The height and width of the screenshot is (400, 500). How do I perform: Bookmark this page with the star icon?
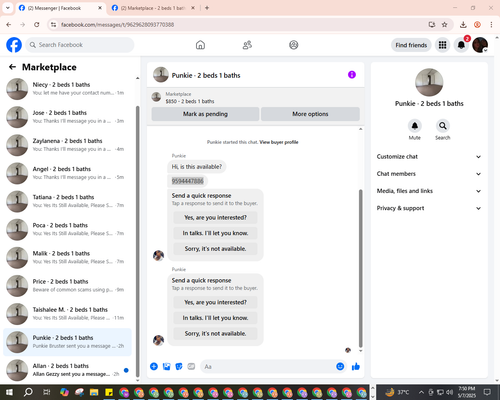[x=444, y=25]
